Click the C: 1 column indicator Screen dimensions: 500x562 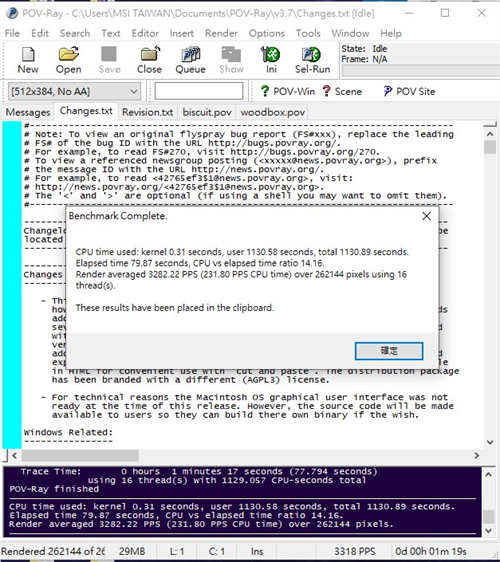216,551
